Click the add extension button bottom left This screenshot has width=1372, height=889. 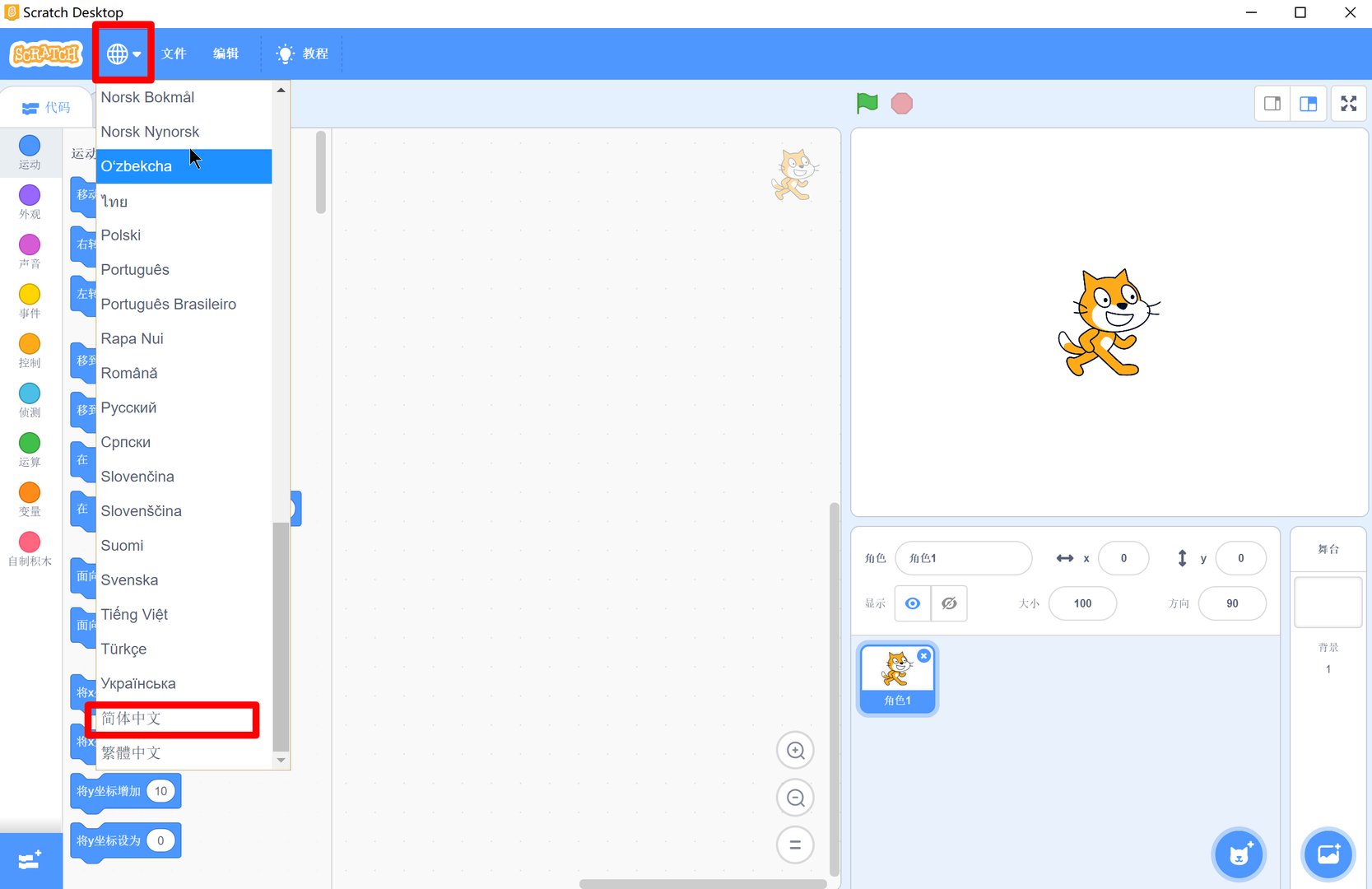[30, 860]
